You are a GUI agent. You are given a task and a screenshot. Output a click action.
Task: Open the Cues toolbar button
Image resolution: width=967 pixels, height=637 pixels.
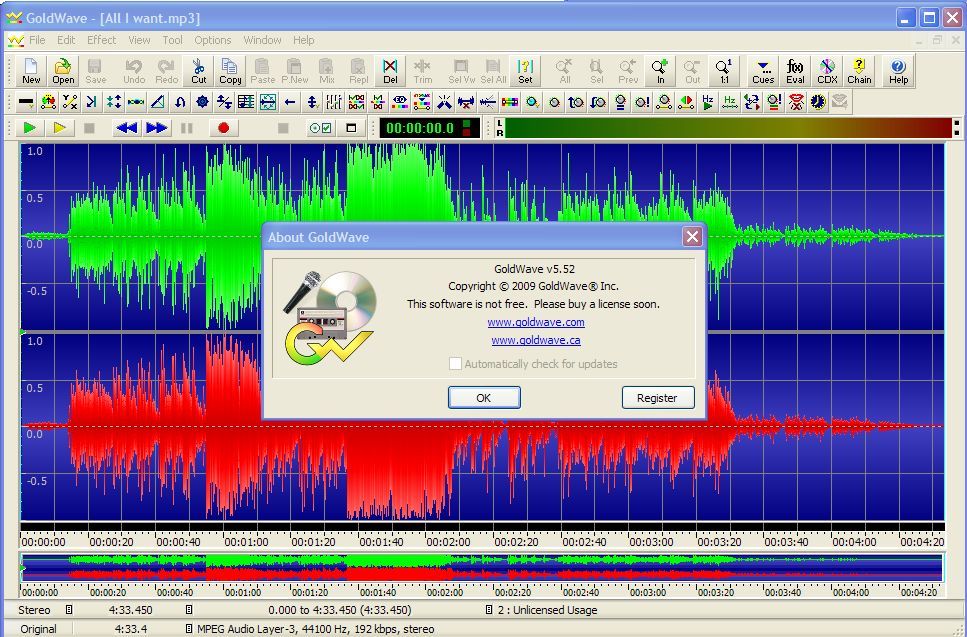tap(763, 71)
